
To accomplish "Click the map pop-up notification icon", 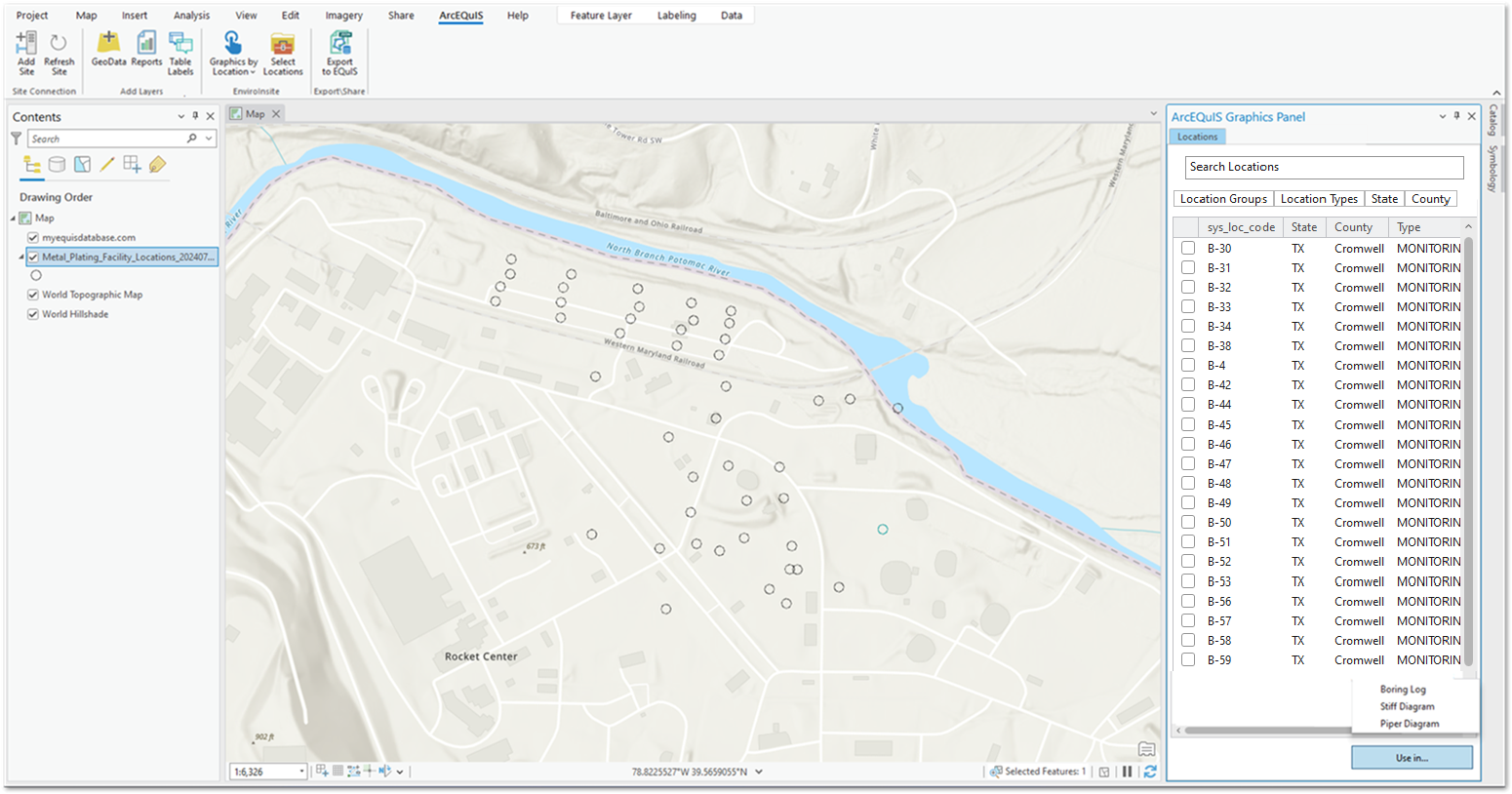I will tap(1147, 749).
